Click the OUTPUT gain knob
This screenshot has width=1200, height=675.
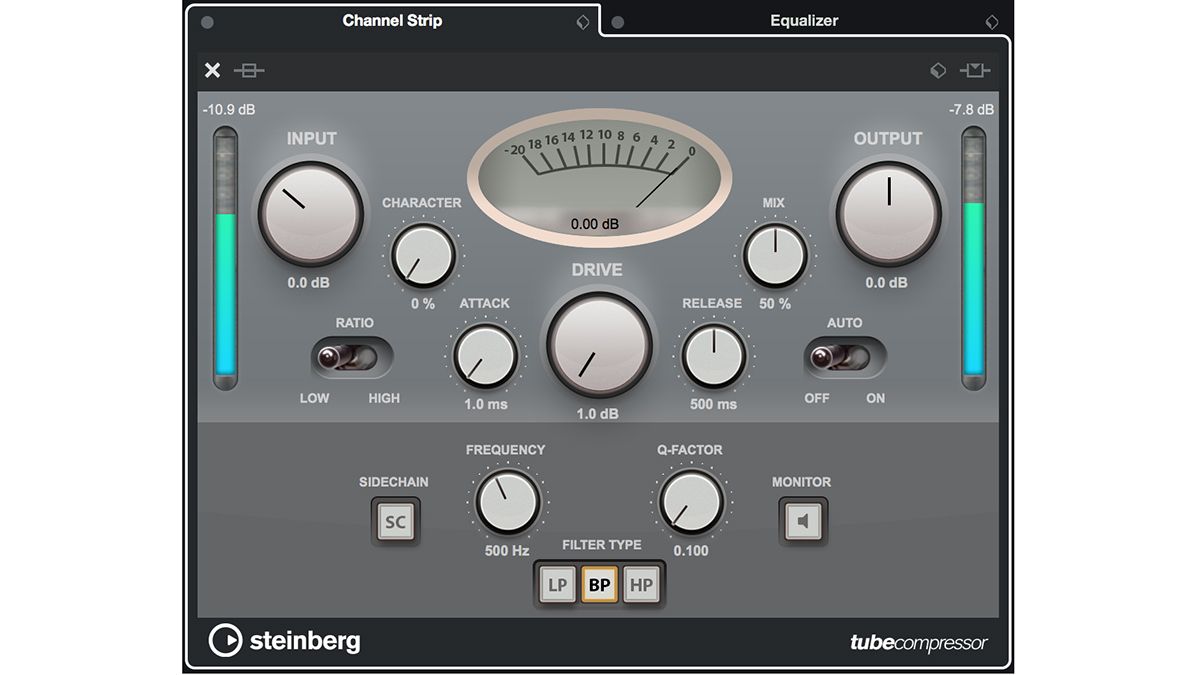click(x=888, y=212)
